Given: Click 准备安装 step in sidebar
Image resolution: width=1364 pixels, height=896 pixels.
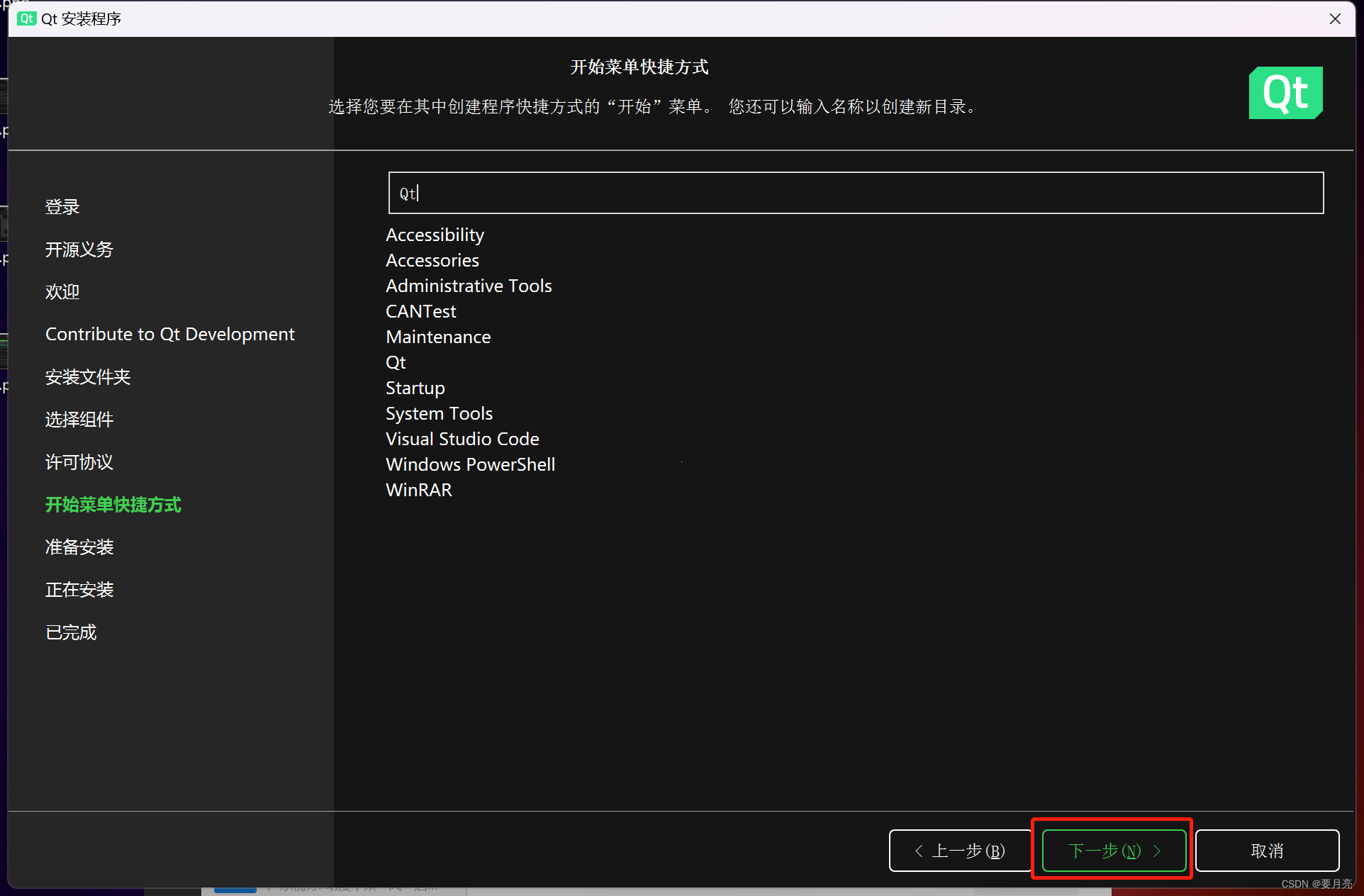Looking at the screenshot, I should click(x=79, y=547).
